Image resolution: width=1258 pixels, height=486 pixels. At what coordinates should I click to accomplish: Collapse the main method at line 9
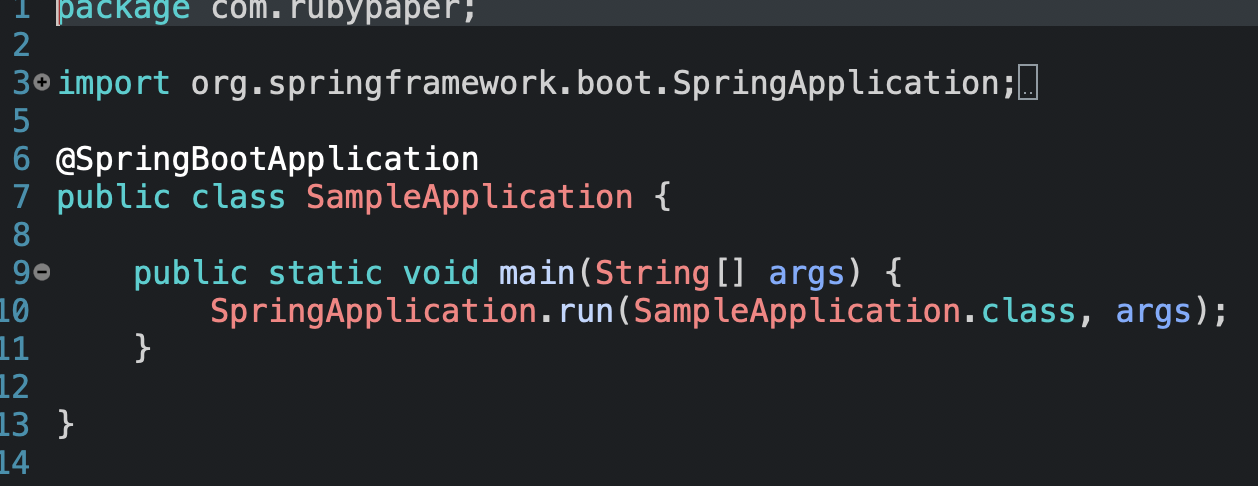pyautogui.click(x=41, y=272)
